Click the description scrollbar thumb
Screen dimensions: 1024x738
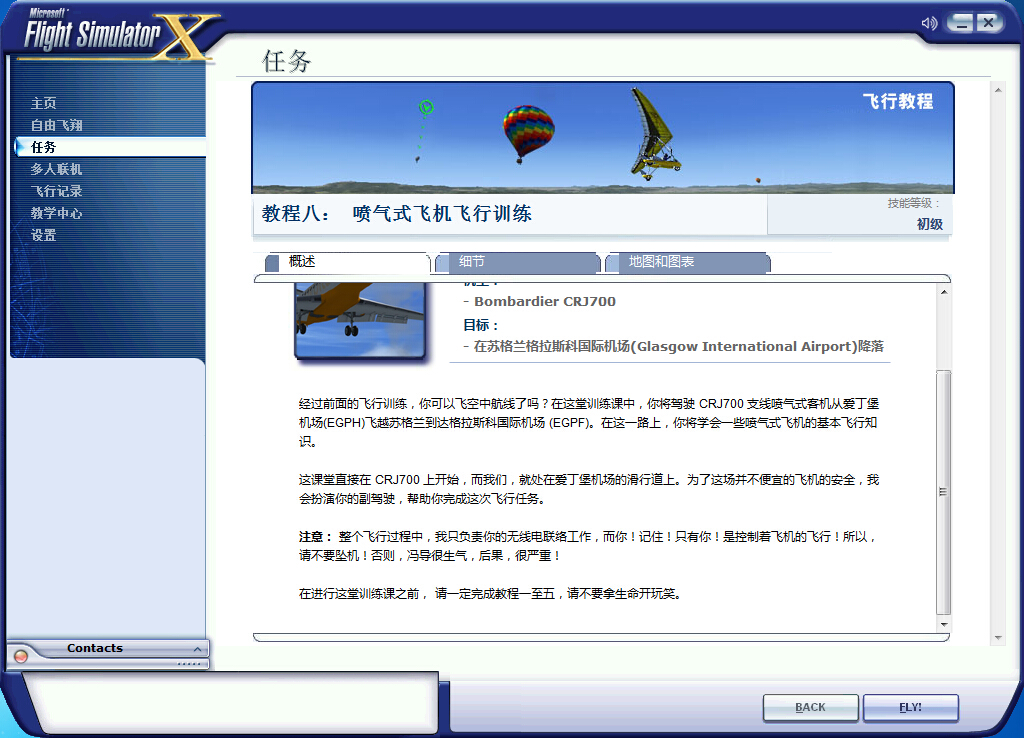pos(943,490)
